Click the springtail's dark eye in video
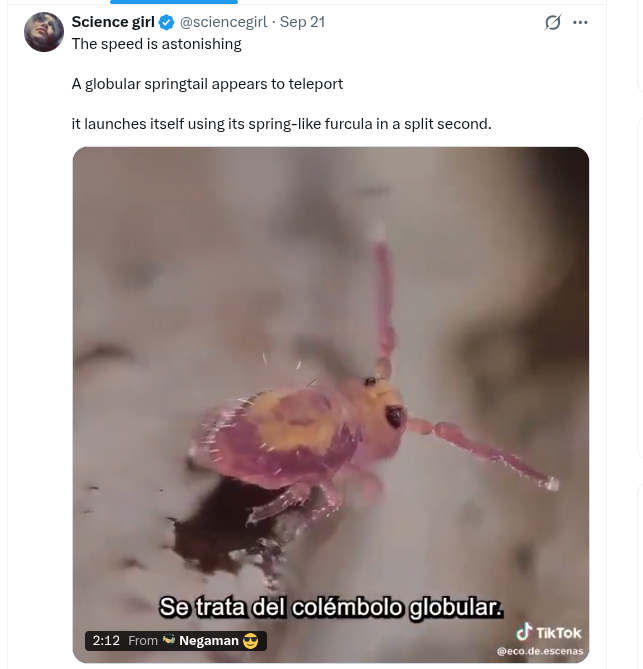Image resolution: width=643 pixels, height=669 pixels. [x=394, y=416]
